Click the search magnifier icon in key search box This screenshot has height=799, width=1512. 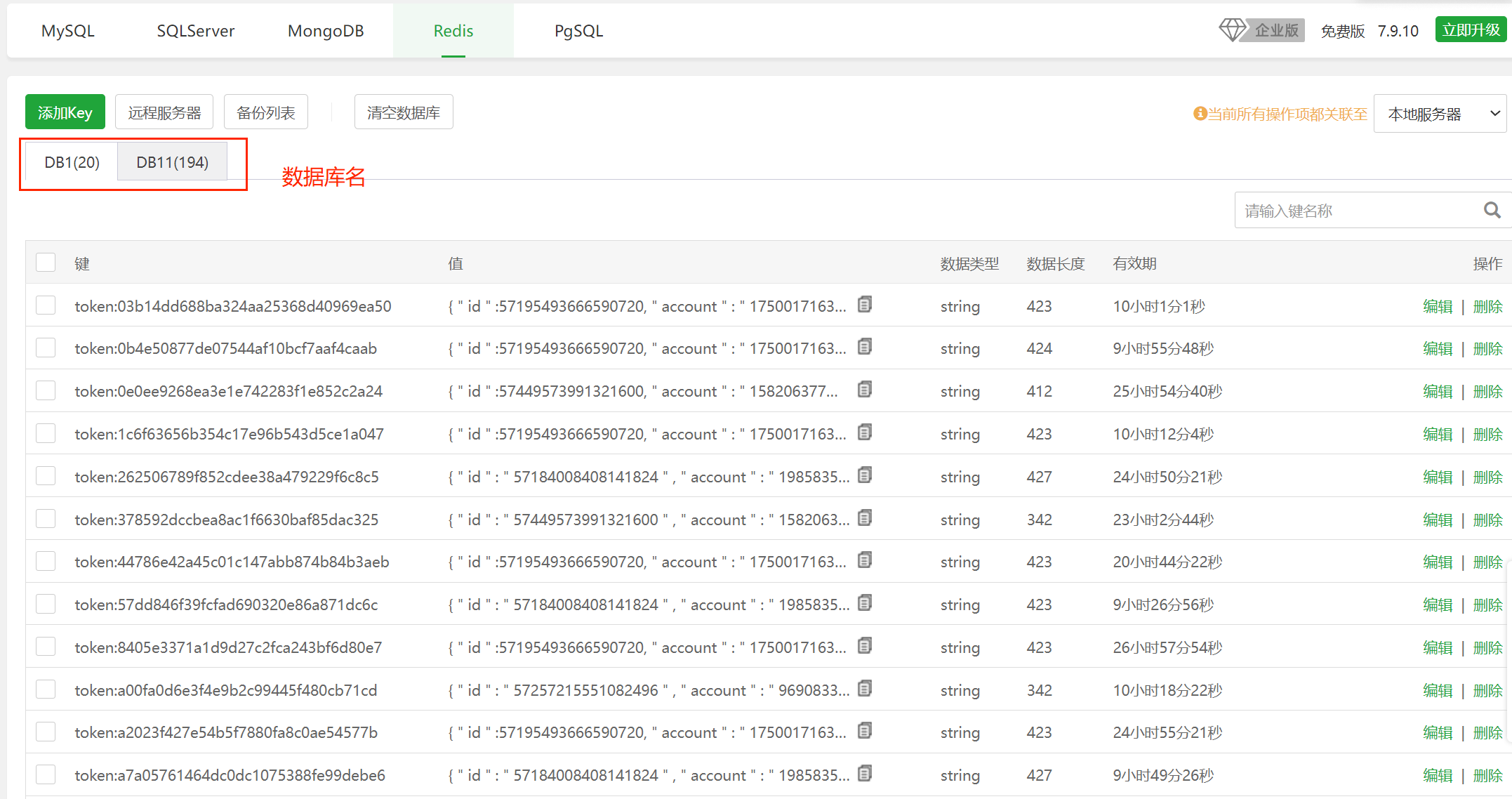click(x=1492, y=210)
